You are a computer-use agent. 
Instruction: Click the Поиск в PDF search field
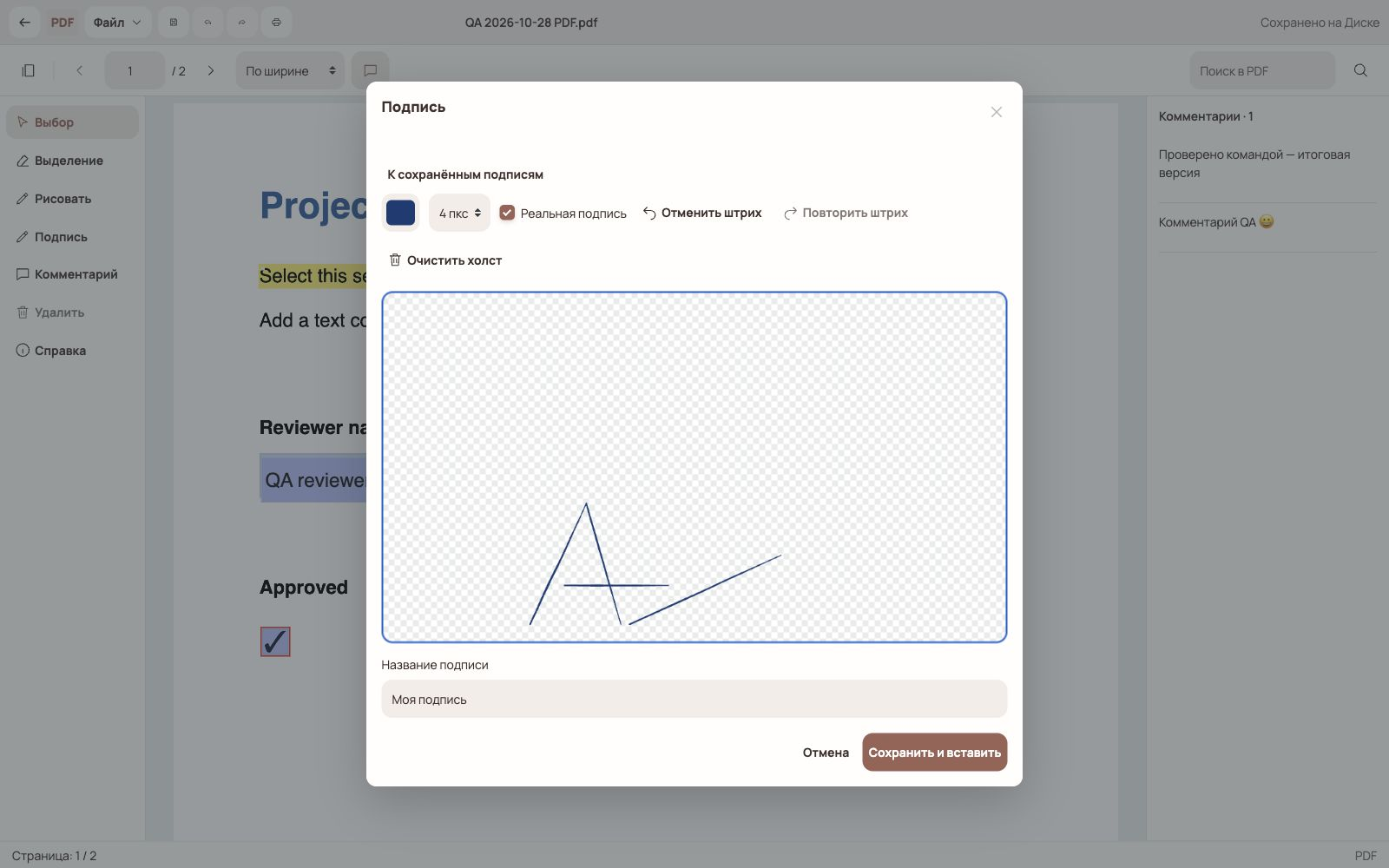point(1262,70)
